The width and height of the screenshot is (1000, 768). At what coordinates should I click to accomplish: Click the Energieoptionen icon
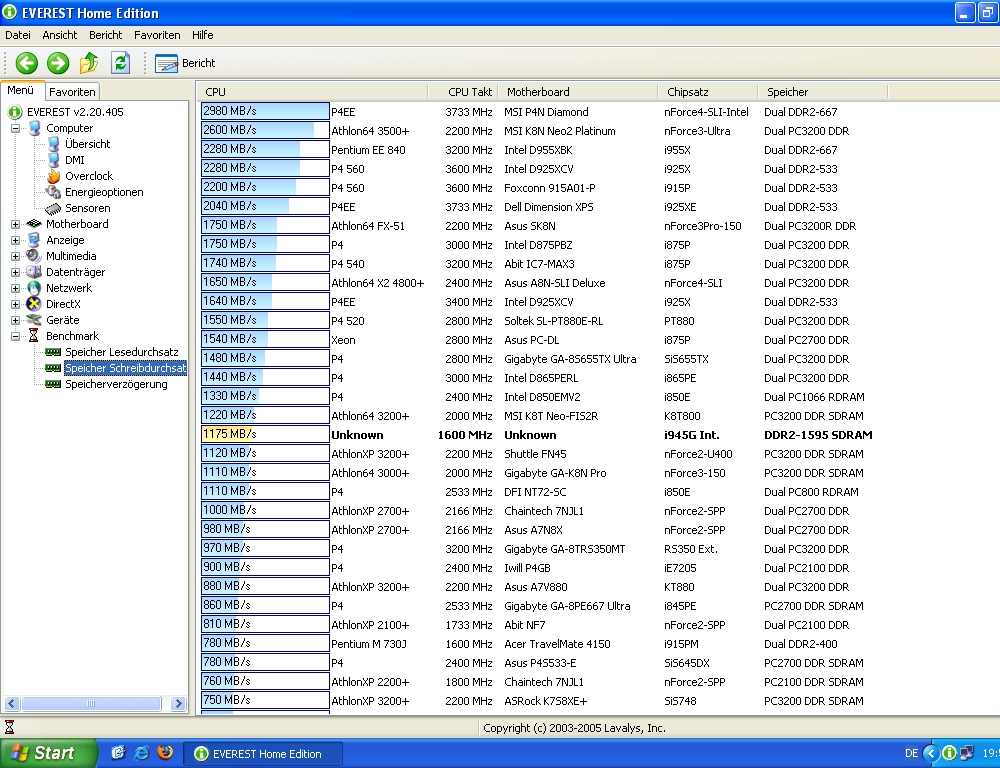point(54,192)
